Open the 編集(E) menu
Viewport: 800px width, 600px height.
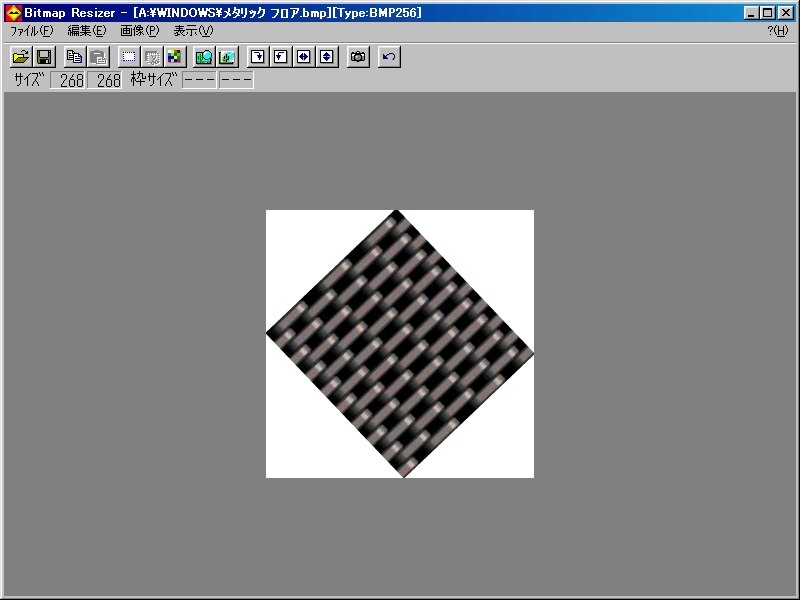[87, 31]
